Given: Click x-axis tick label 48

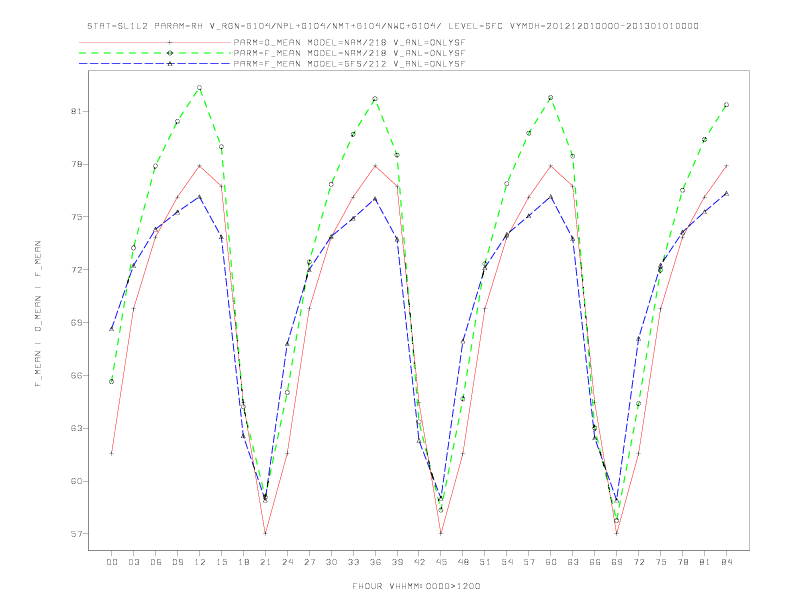Looking at the screenshot, I should point(463,562).
